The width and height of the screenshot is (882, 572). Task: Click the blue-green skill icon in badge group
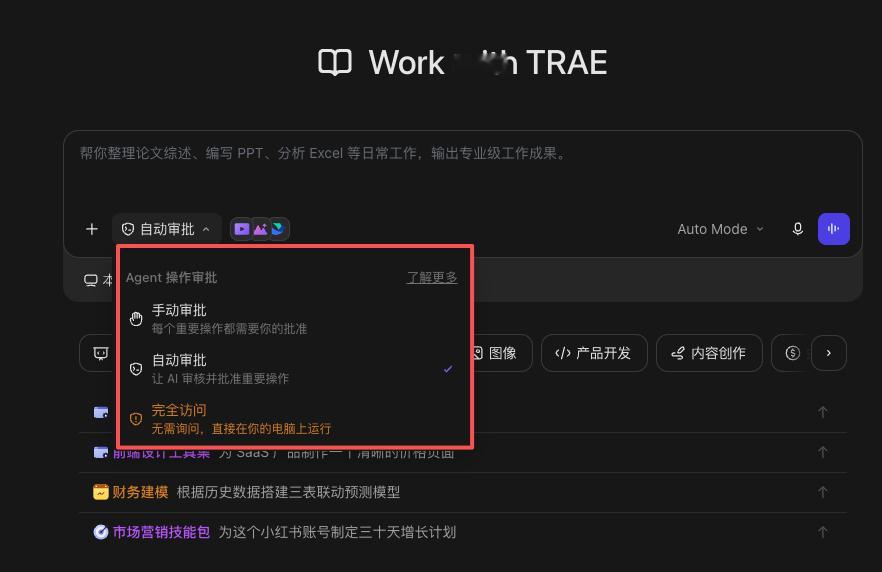coord(278,229)
